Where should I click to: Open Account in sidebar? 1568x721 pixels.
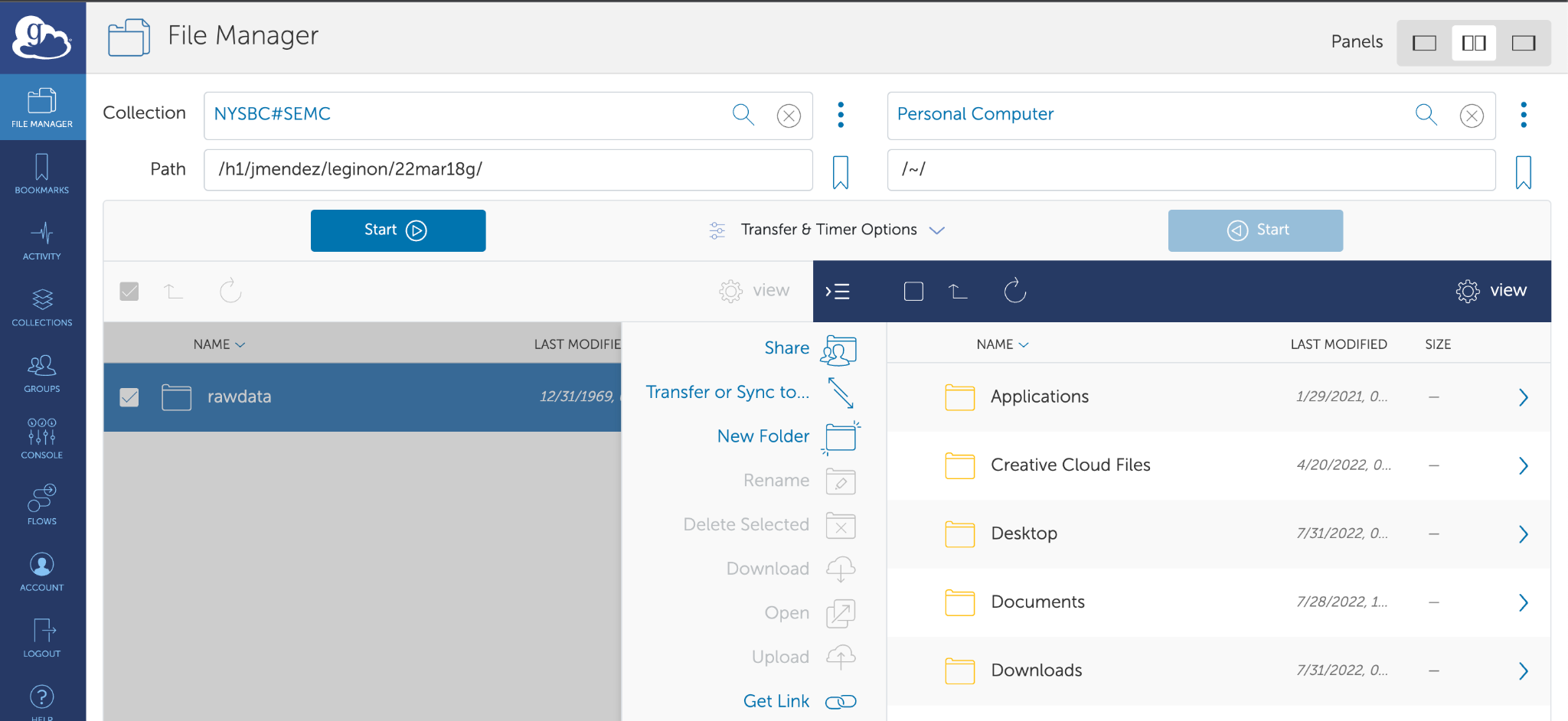pyautogui.click(x=42, y=572)
